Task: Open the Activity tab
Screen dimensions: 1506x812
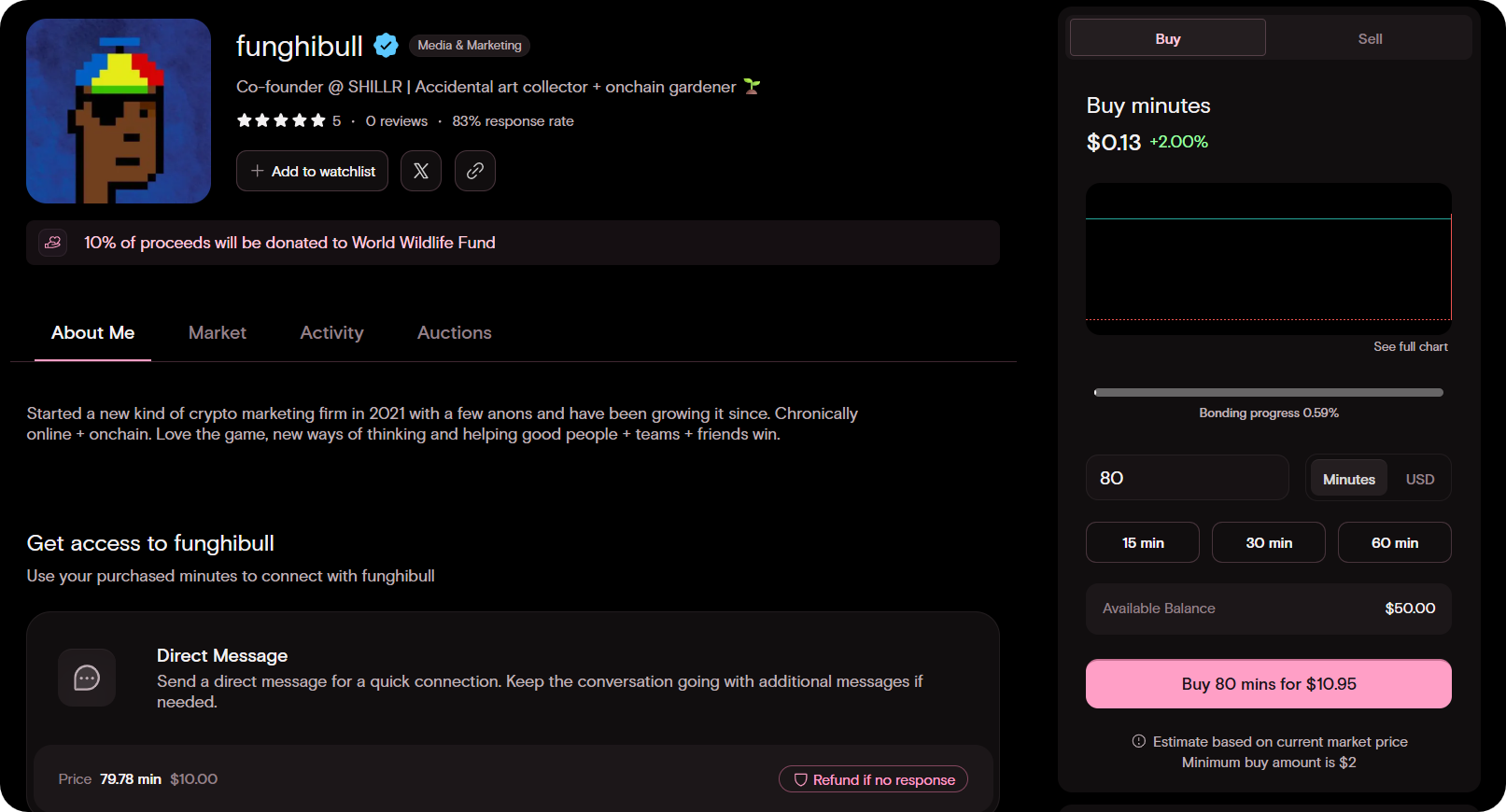Action: click(331, 333)
